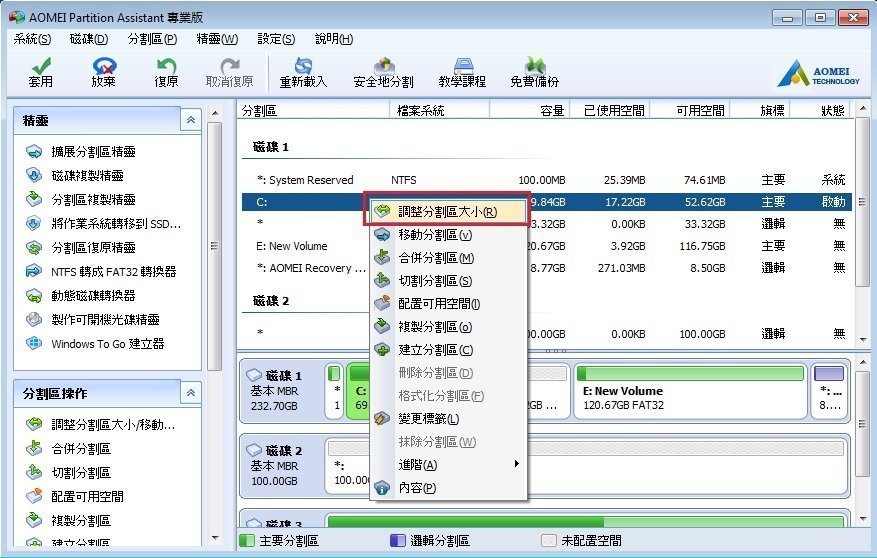This screenshot has width=877, height=558.
Task: Open the 教學課程 (Tutorial) toolbar icon
Action: 462,73
